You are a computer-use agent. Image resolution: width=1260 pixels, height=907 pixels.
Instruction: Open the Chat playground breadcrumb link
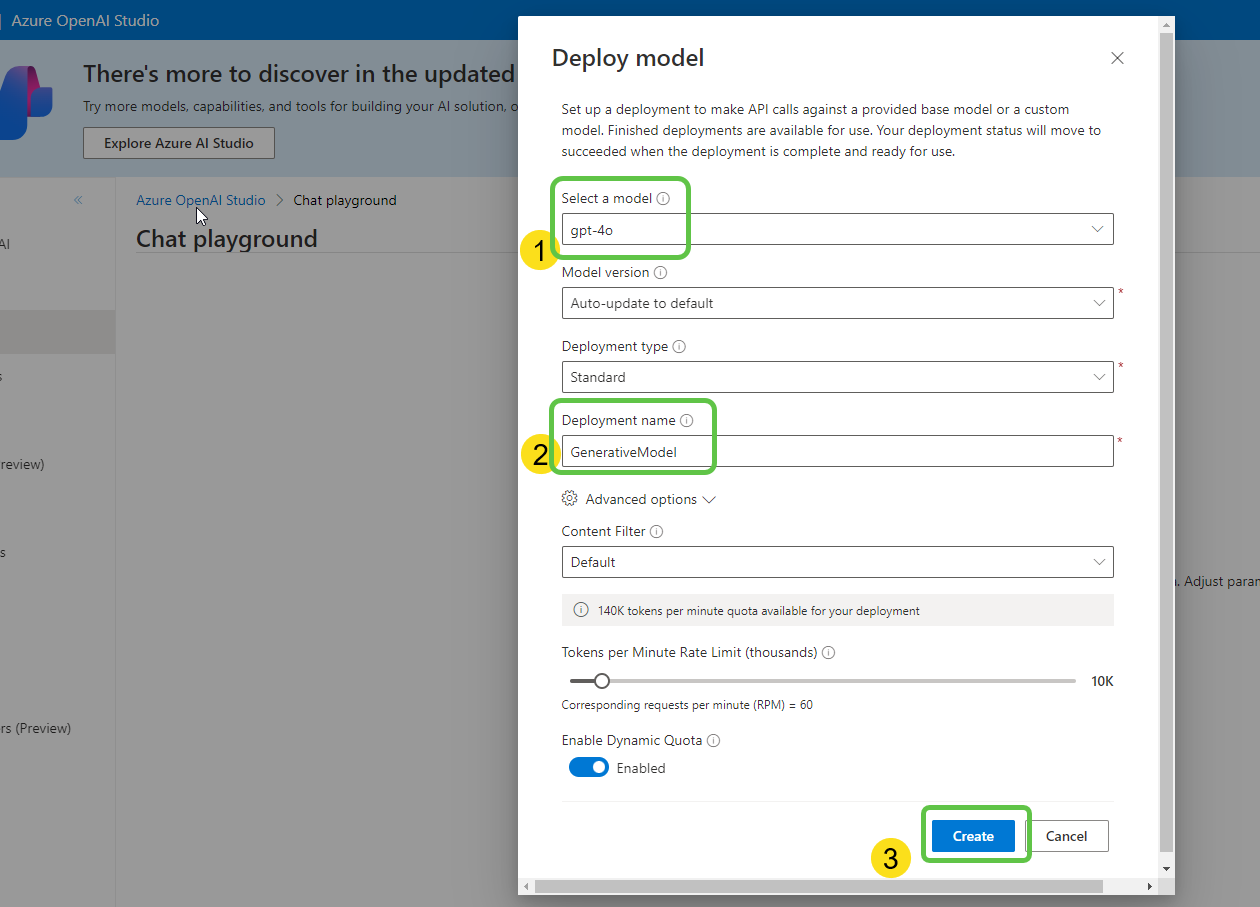click(x=345, y=199)
